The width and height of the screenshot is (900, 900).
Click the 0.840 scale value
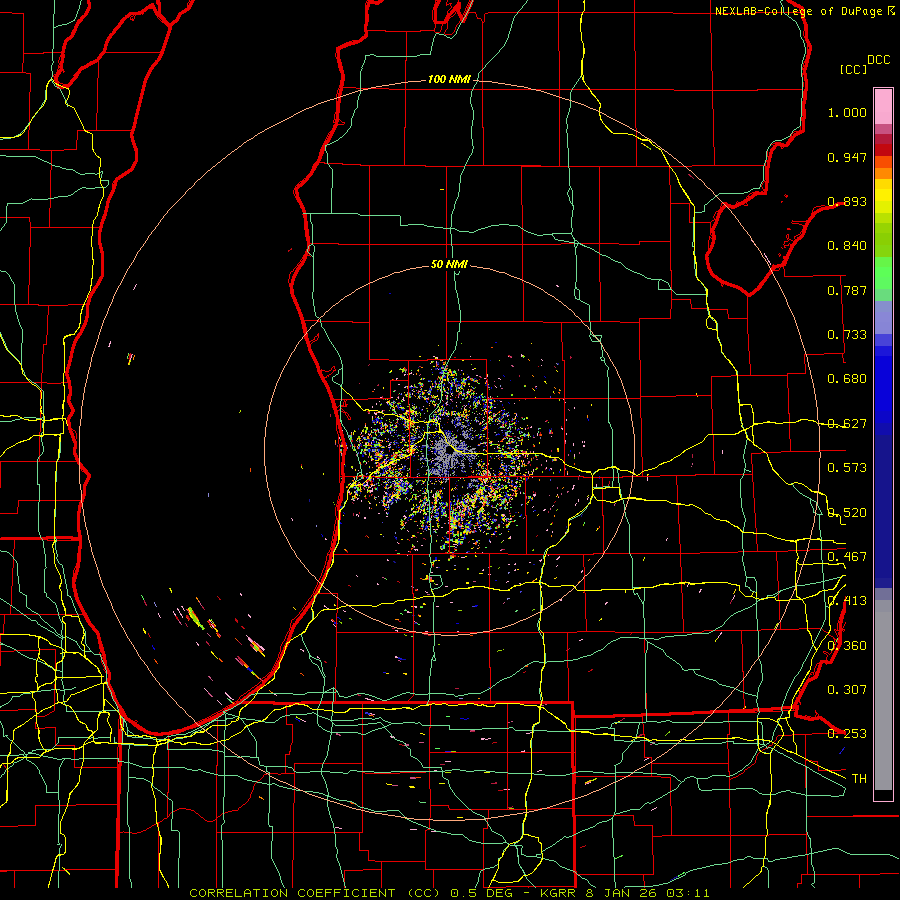pyautogui.click(x=847, y=246)
